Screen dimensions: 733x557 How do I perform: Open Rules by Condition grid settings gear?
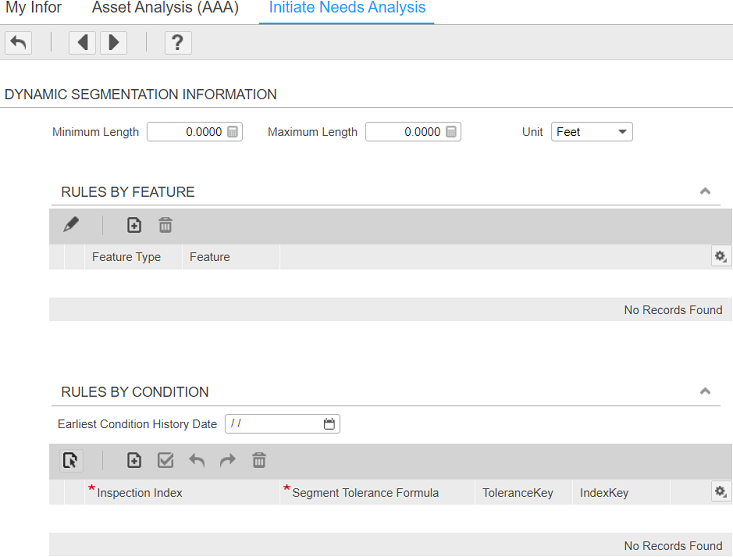[x=719, y=492]
